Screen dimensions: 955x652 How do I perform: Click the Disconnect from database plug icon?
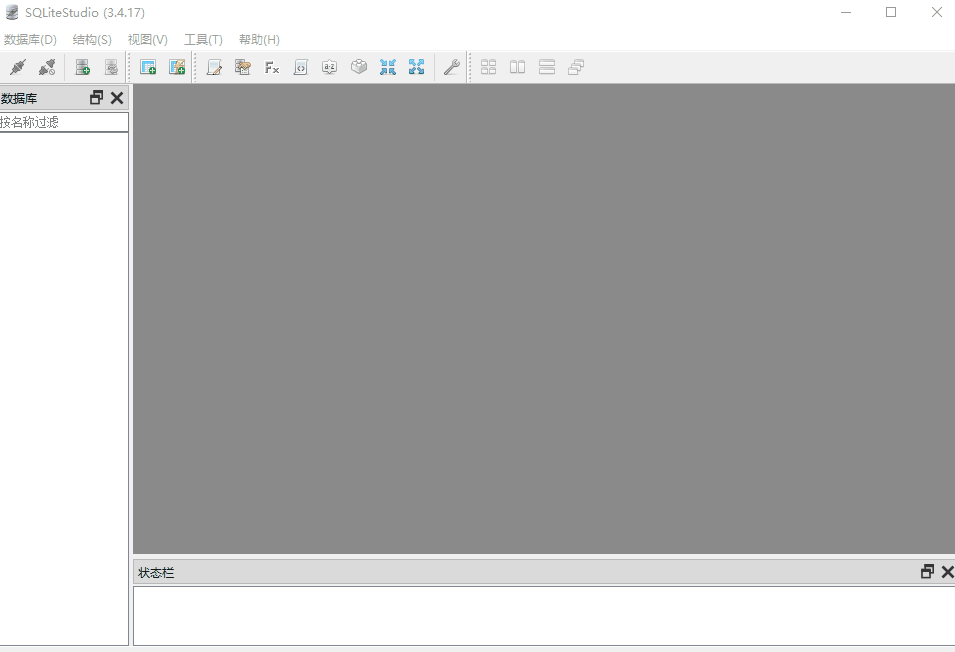47,67
